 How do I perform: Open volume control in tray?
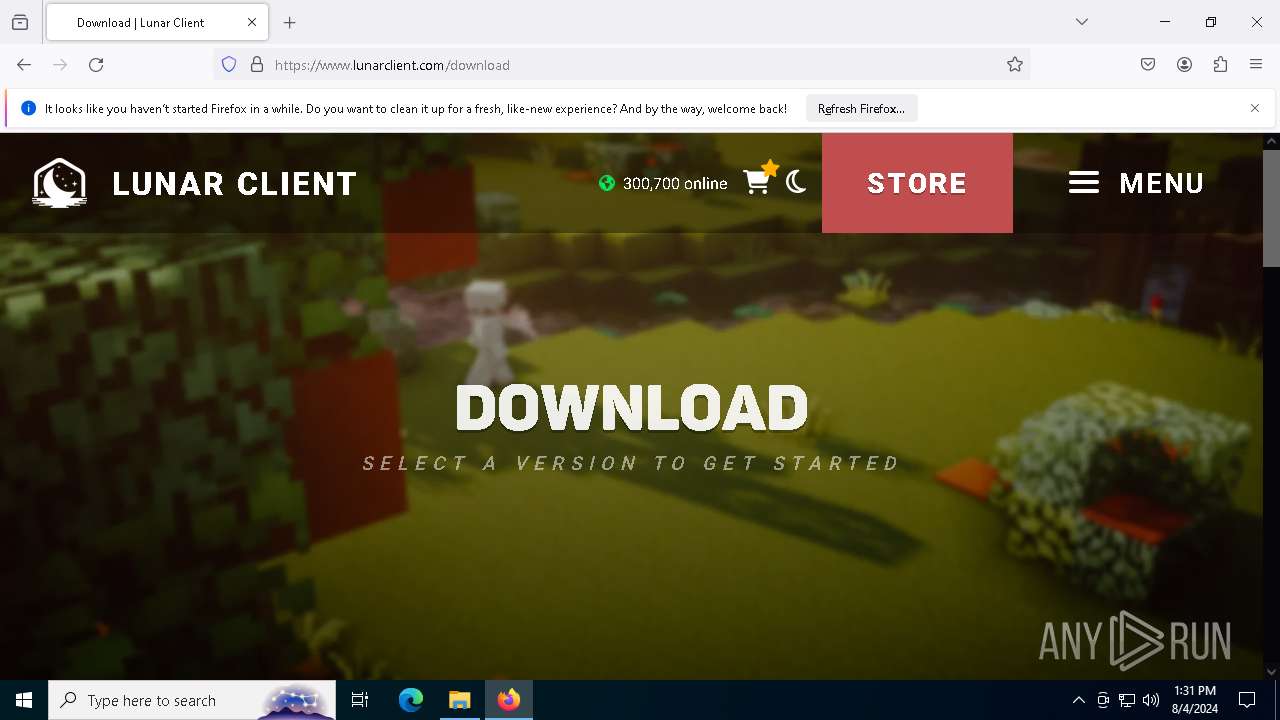click(1151, 700)
